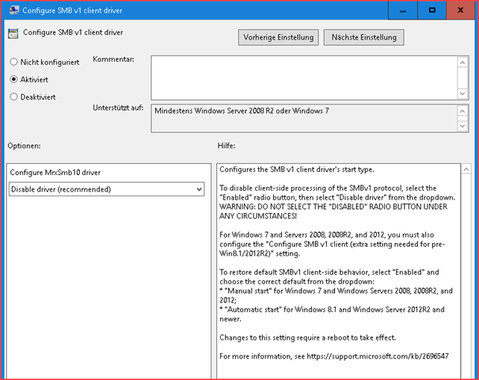Click the 'Kommentar:' label
479x380 pixels.
[x=113, y=59]
